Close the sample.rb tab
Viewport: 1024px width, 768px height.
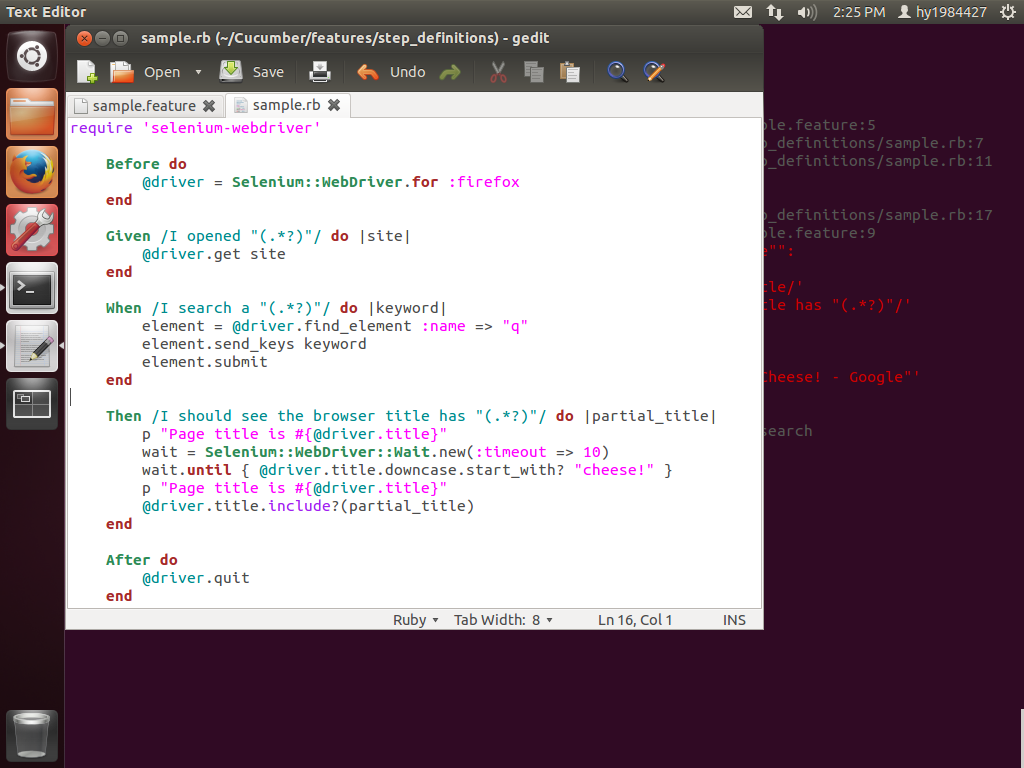[334, 105]
